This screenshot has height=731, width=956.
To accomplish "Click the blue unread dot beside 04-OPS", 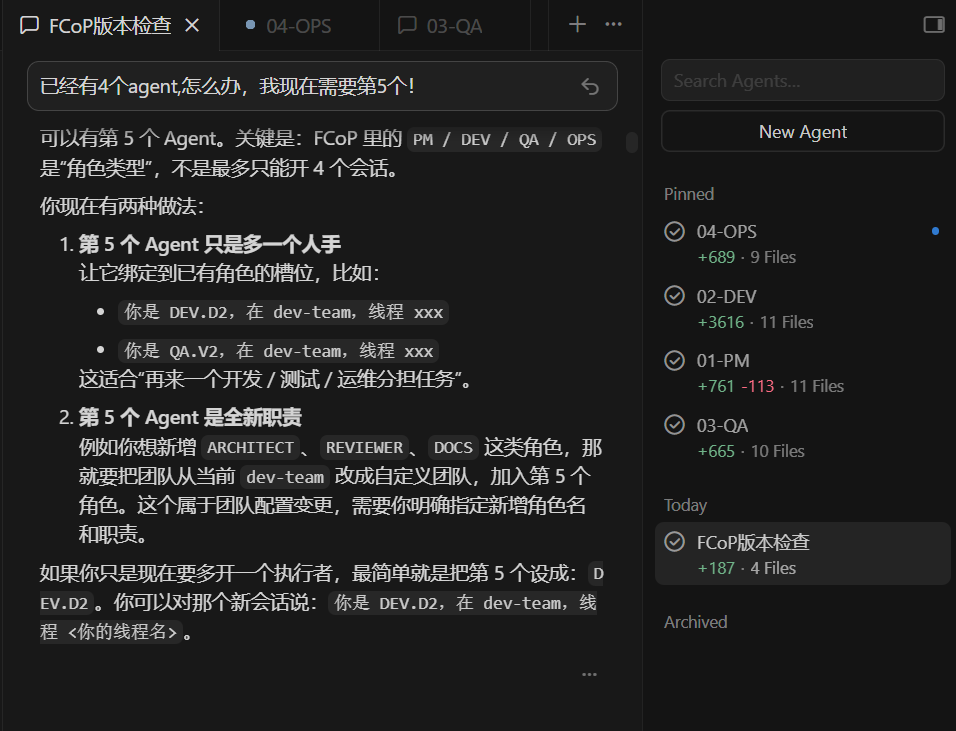I will click(935, 231).
